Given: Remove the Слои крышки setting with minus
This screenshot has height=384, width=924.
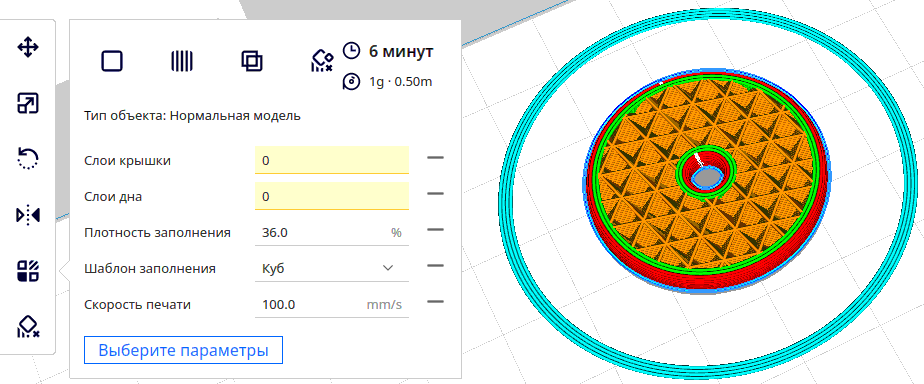Looking at the screenshot, I should (435, 158).
